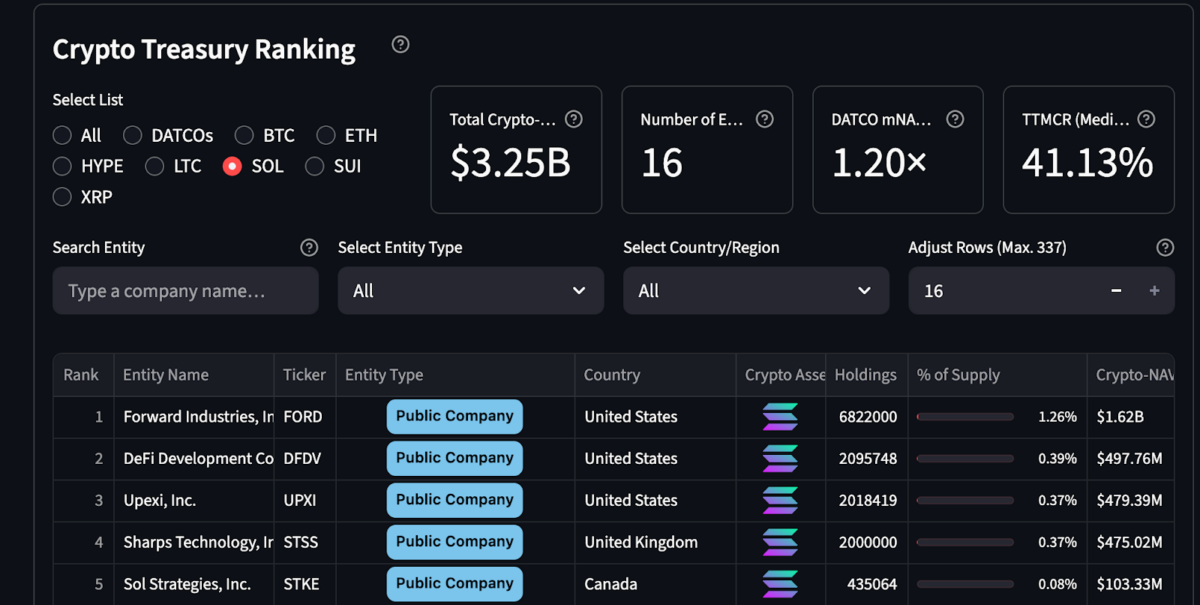
Task: Select the SOL radio button
Action: 232,166
